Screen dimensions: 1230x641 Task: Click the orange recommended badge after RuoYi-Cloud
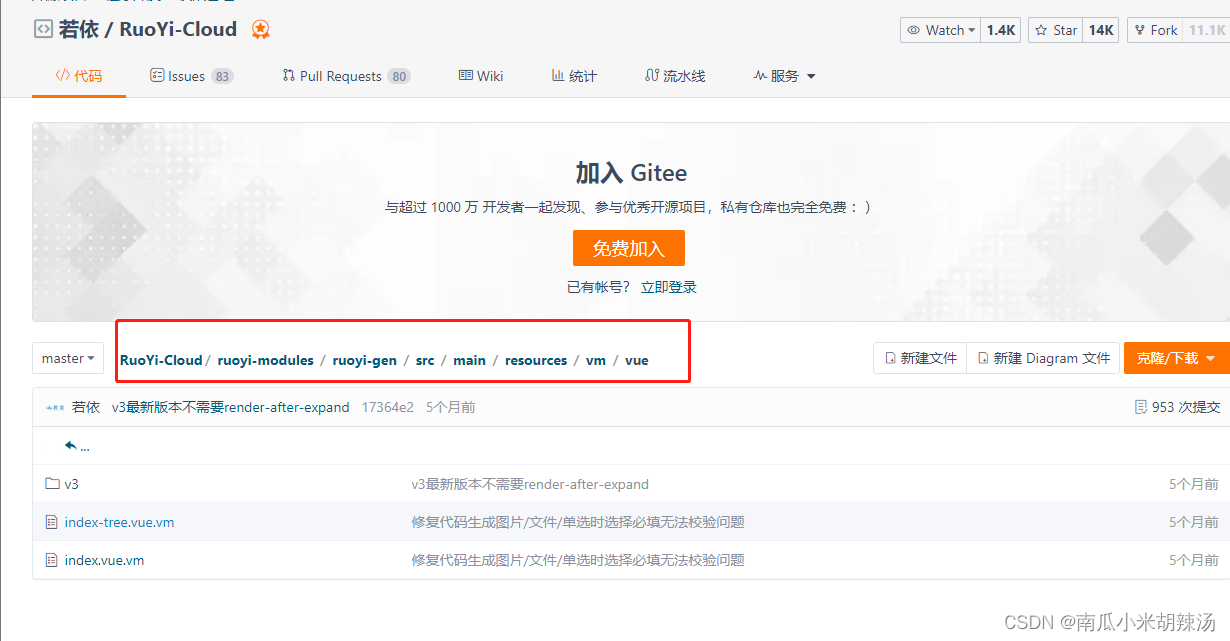[x=260, y=30]
